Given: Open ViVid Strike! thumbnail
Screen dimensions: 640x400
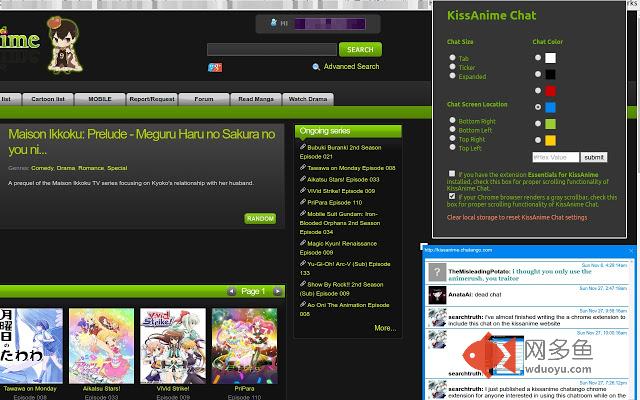Looking at the screenshot, I should click(173, 346).
